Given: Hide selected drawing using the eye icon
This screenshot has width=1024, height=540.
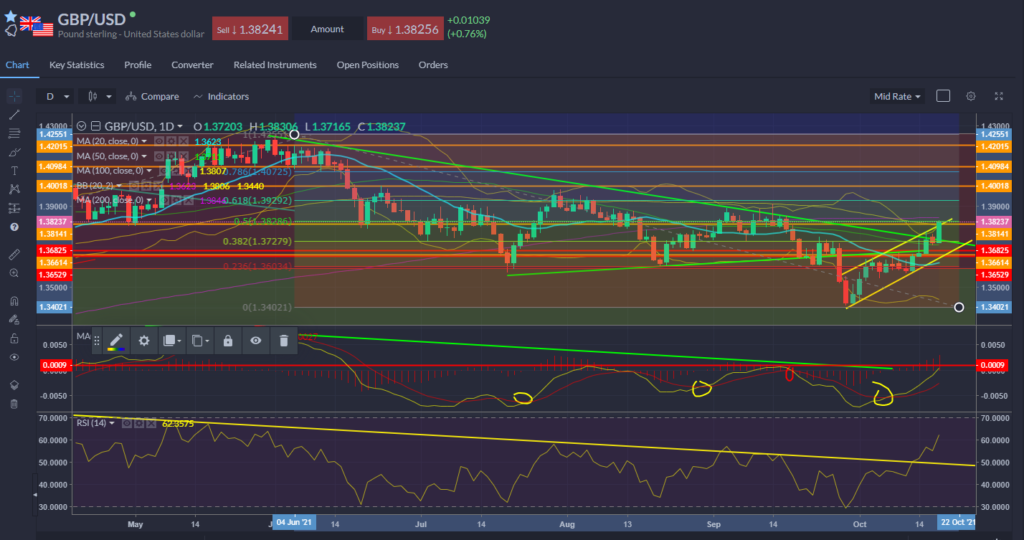Looking at the screenshot, I should point(256,341).
